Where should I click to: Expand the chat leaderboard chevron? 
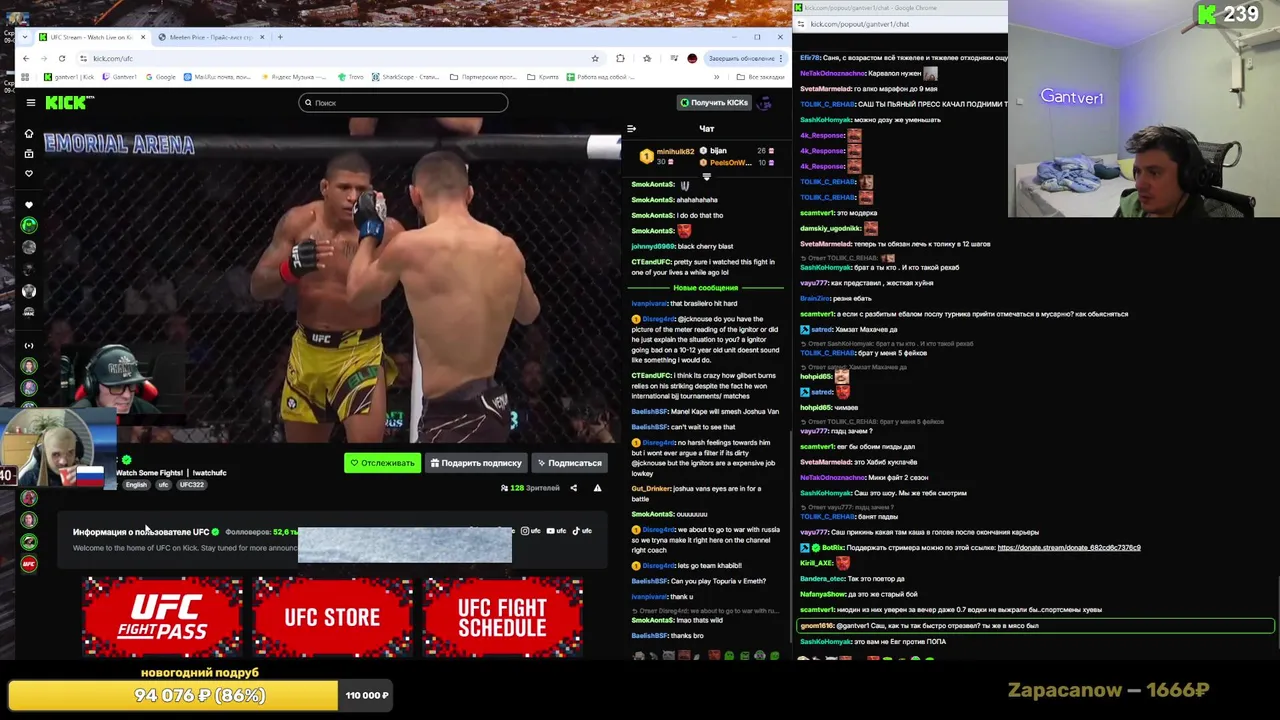coord(706,177)
